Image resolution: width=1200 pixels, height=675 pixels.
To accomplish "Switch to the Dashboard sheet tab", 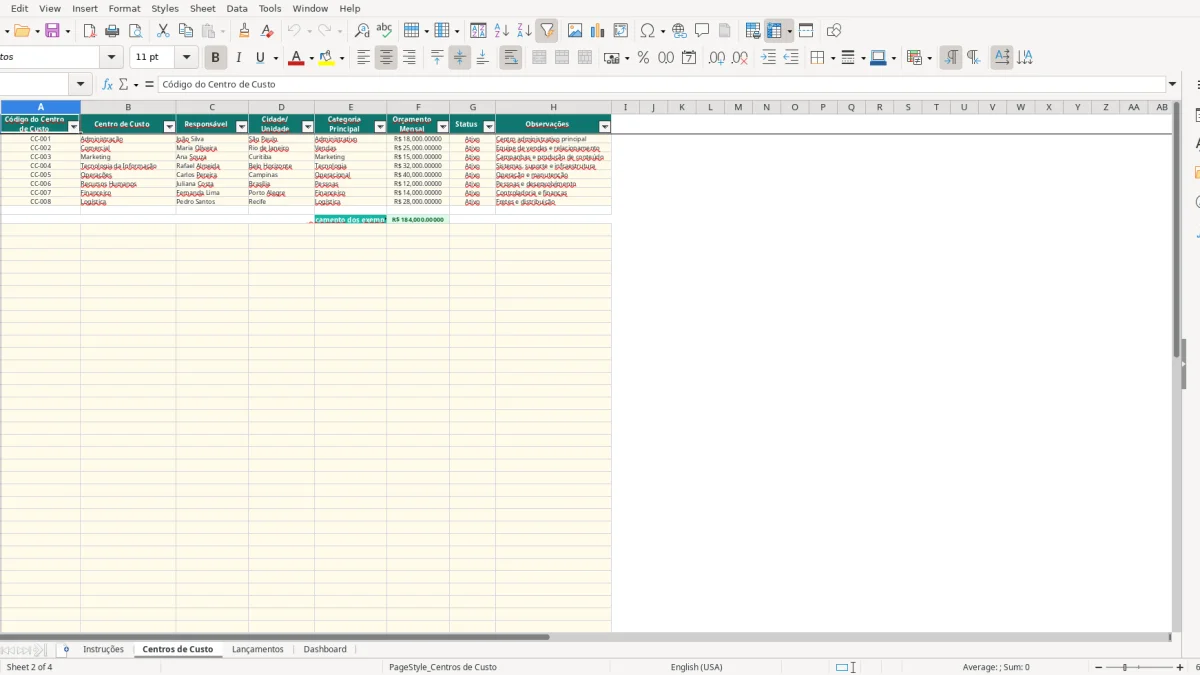I will [x=325, y=649].
